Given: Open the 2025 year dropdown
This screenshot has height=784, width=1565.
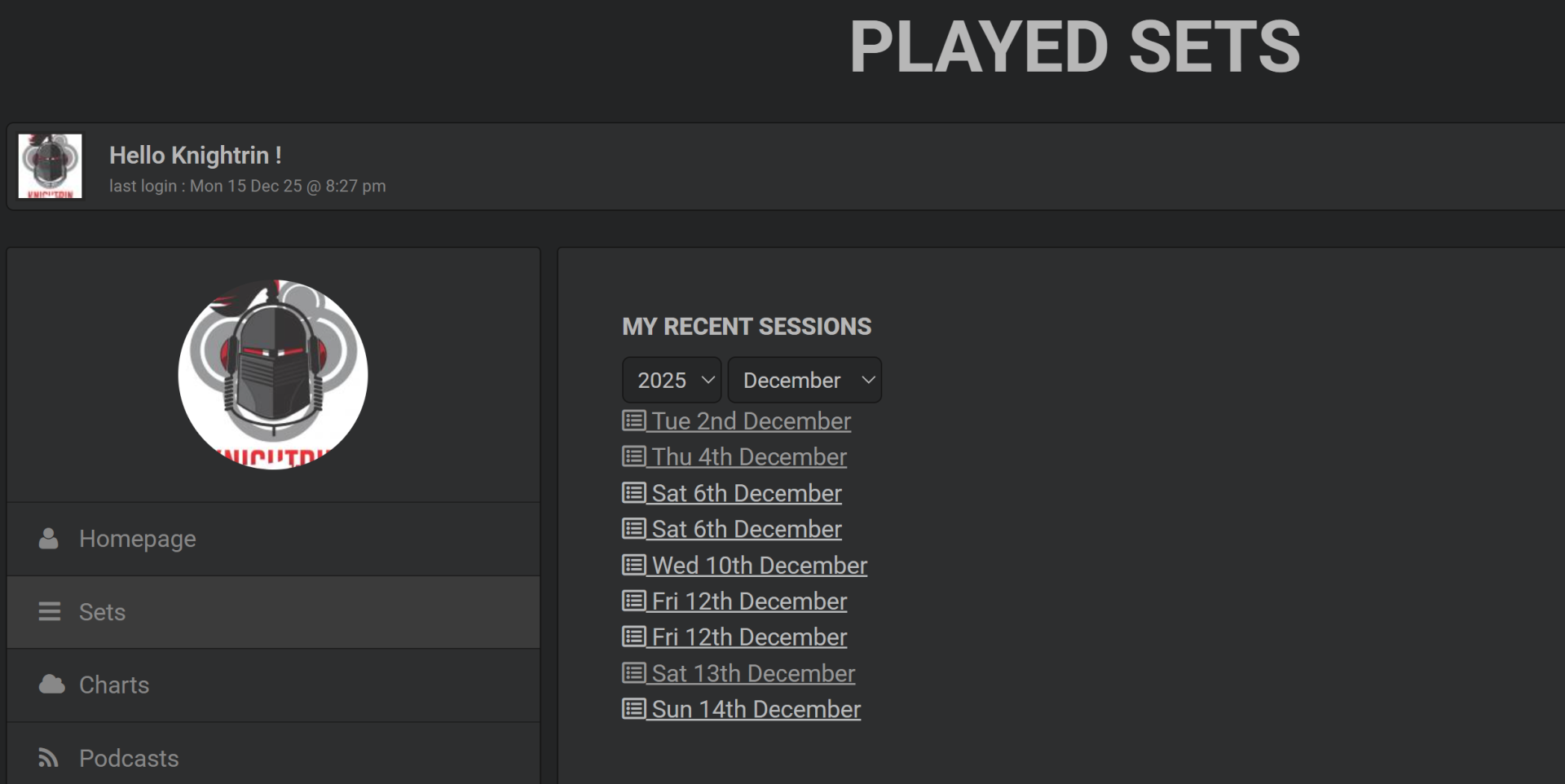Looking at the screenshot, I should coord(672,380).
